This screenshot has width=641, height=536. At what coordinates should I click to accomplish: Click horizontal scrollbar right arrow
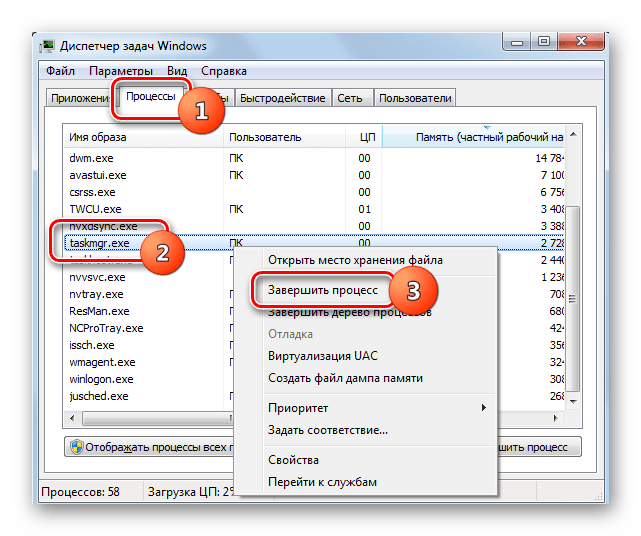tap(556, 418)
